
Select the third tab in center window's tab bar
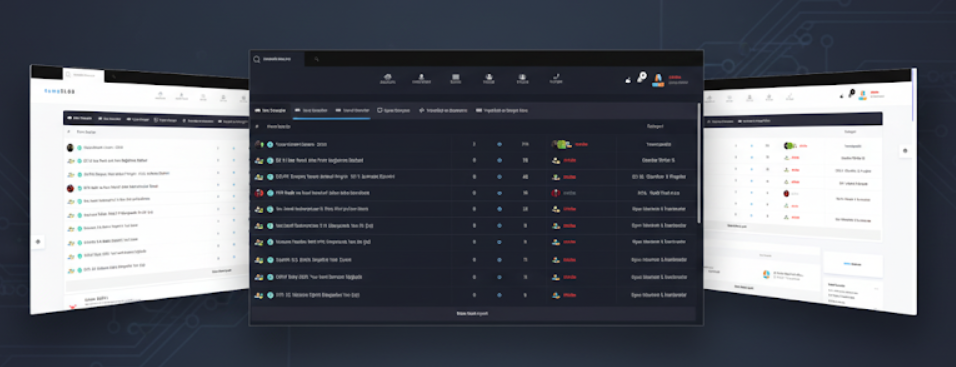click(352, 110)
